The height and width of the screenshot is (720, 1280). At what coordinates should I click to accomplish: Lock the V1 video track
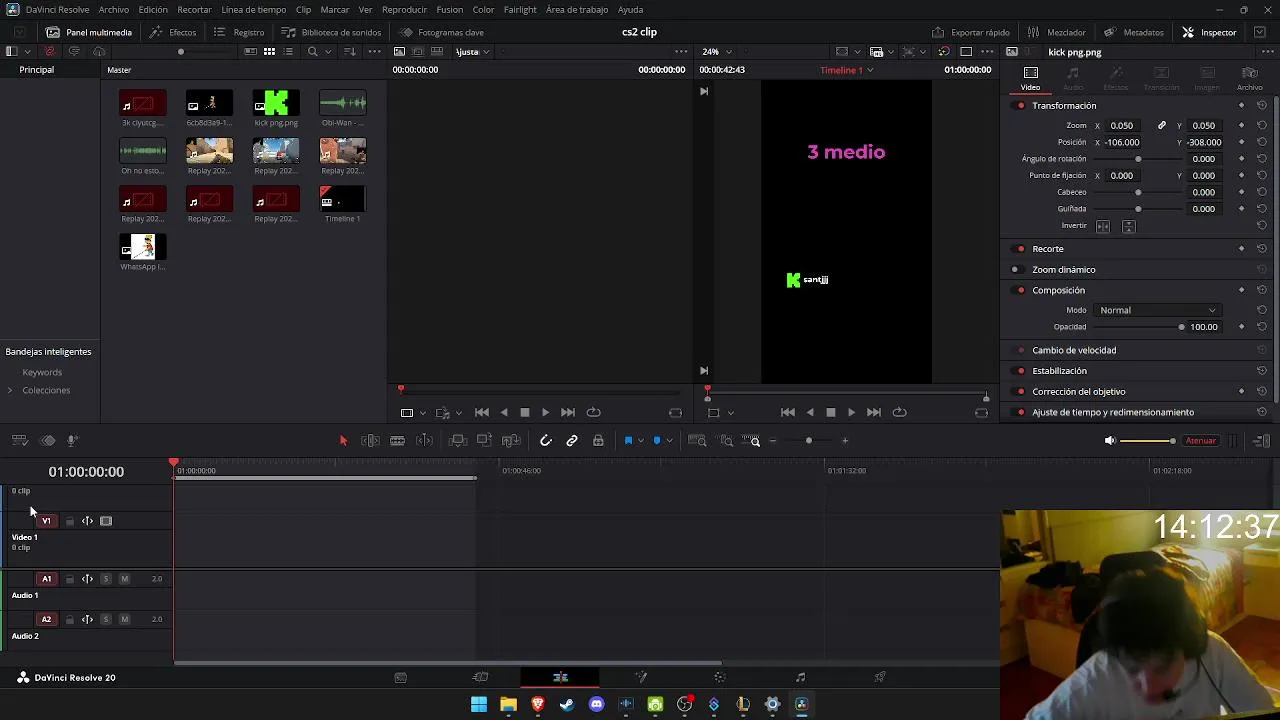[69, 521]
